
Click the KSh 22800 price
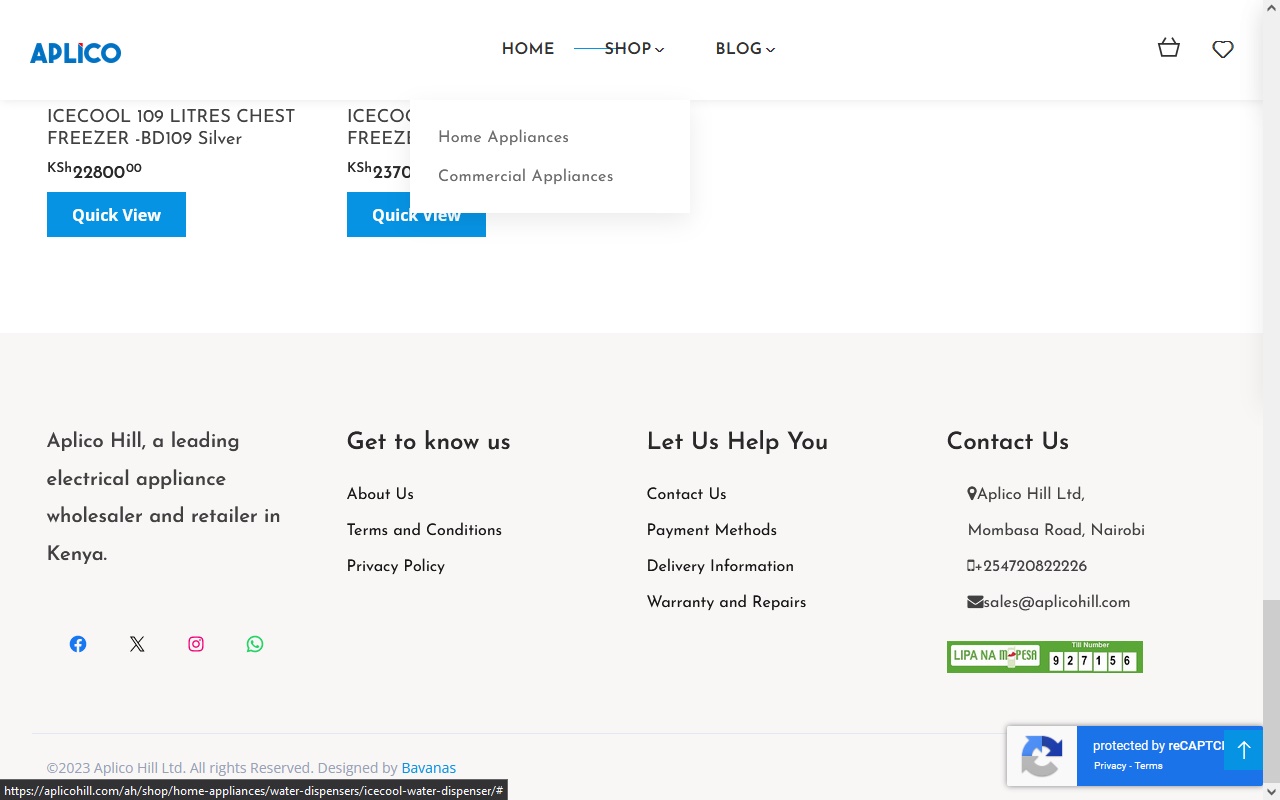pos(94,170)
